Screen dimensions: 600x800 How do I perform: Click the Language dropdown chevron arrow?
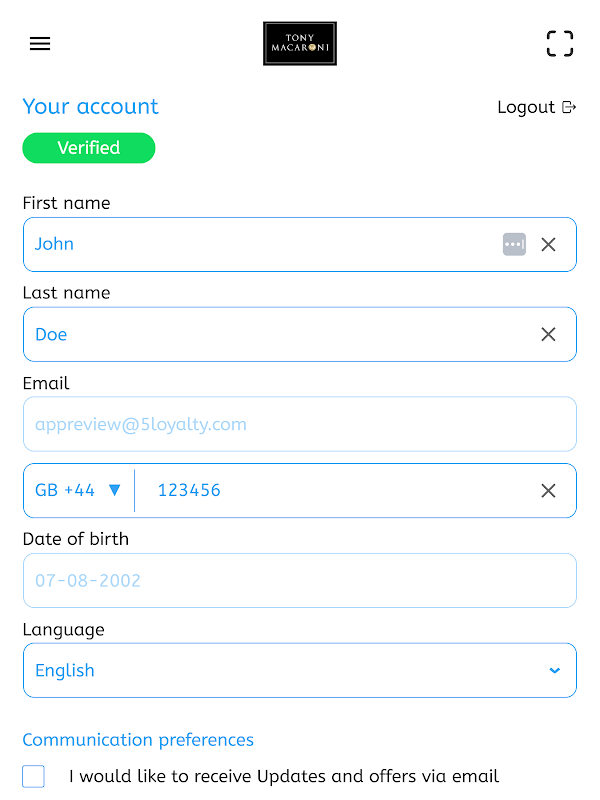[555, 670]
